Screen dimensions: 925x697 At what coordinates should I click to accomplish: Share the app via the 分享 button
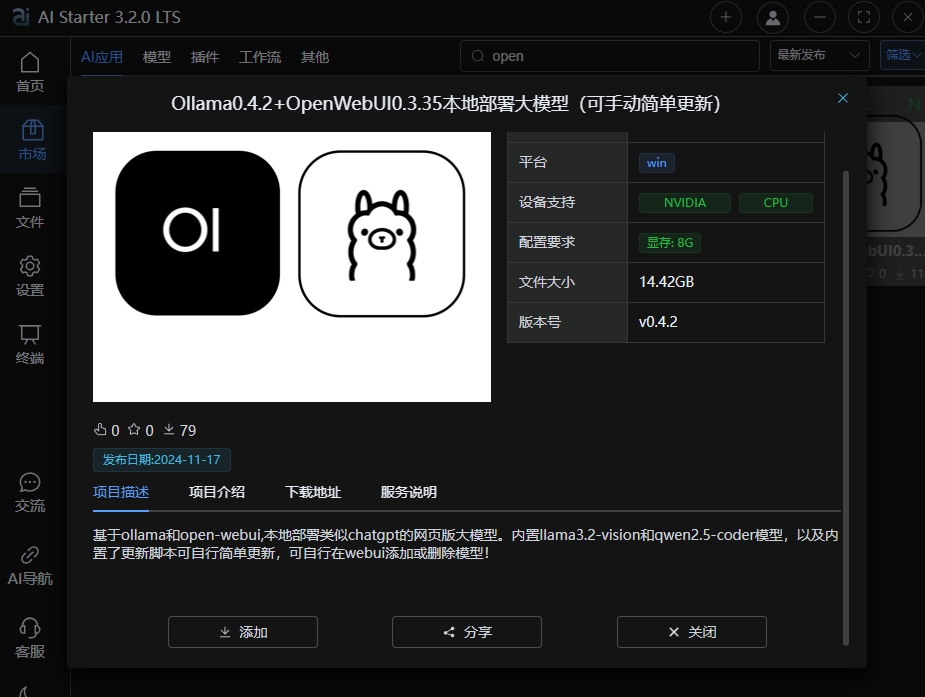(x=466, y=632)
